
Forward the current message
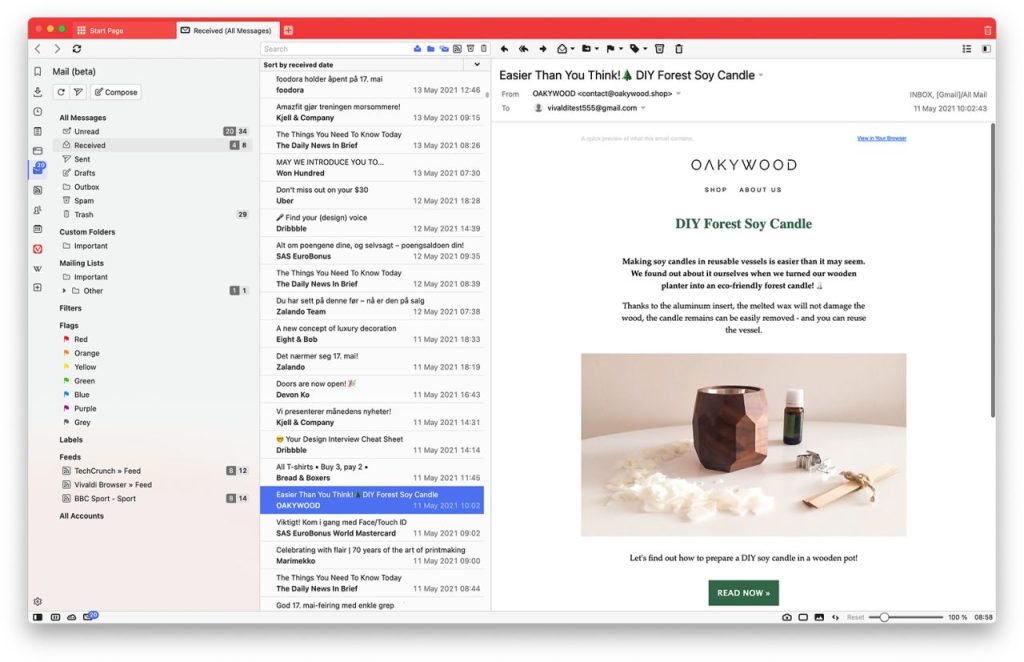(542, 47)
